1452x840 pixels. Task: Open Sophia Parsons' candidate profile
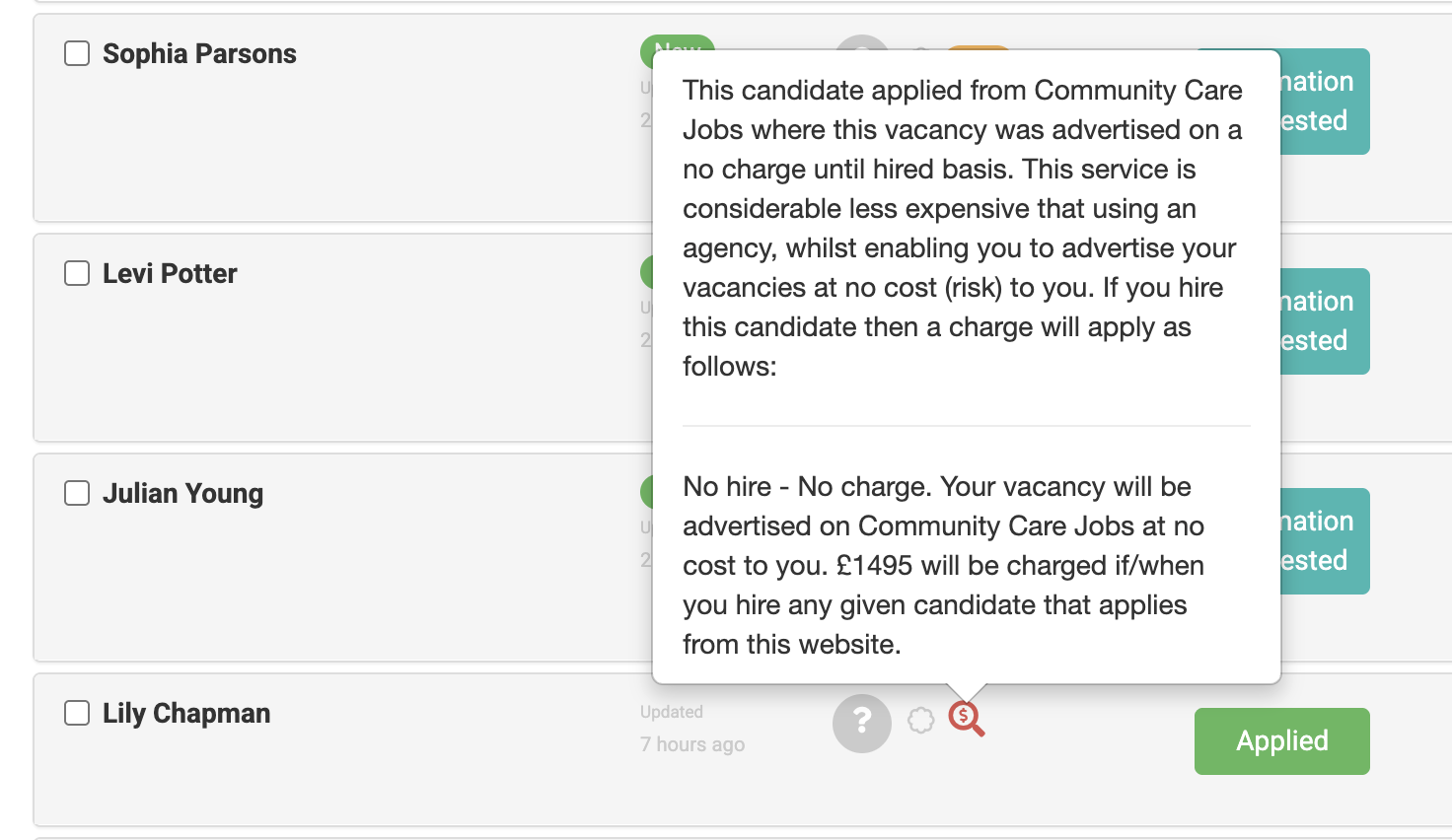(199, 54)
